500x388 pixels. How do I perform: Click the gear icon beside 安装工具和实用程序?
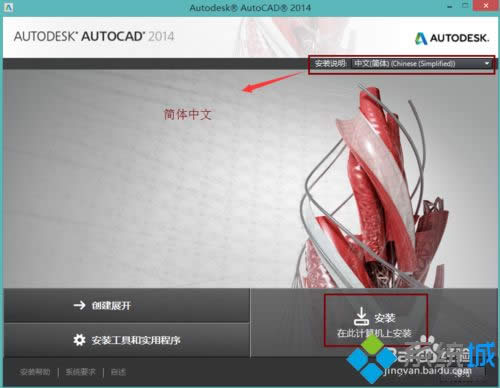pos(79,340)
